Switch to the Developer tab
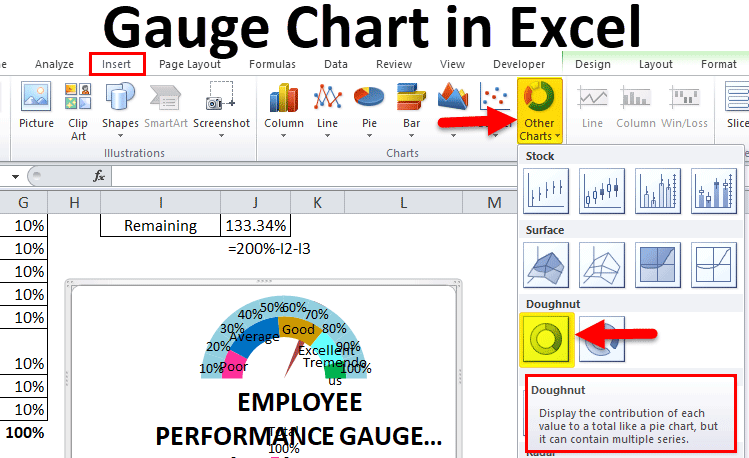749x458 pixels. pyautogui.click(x=519, y=64)
